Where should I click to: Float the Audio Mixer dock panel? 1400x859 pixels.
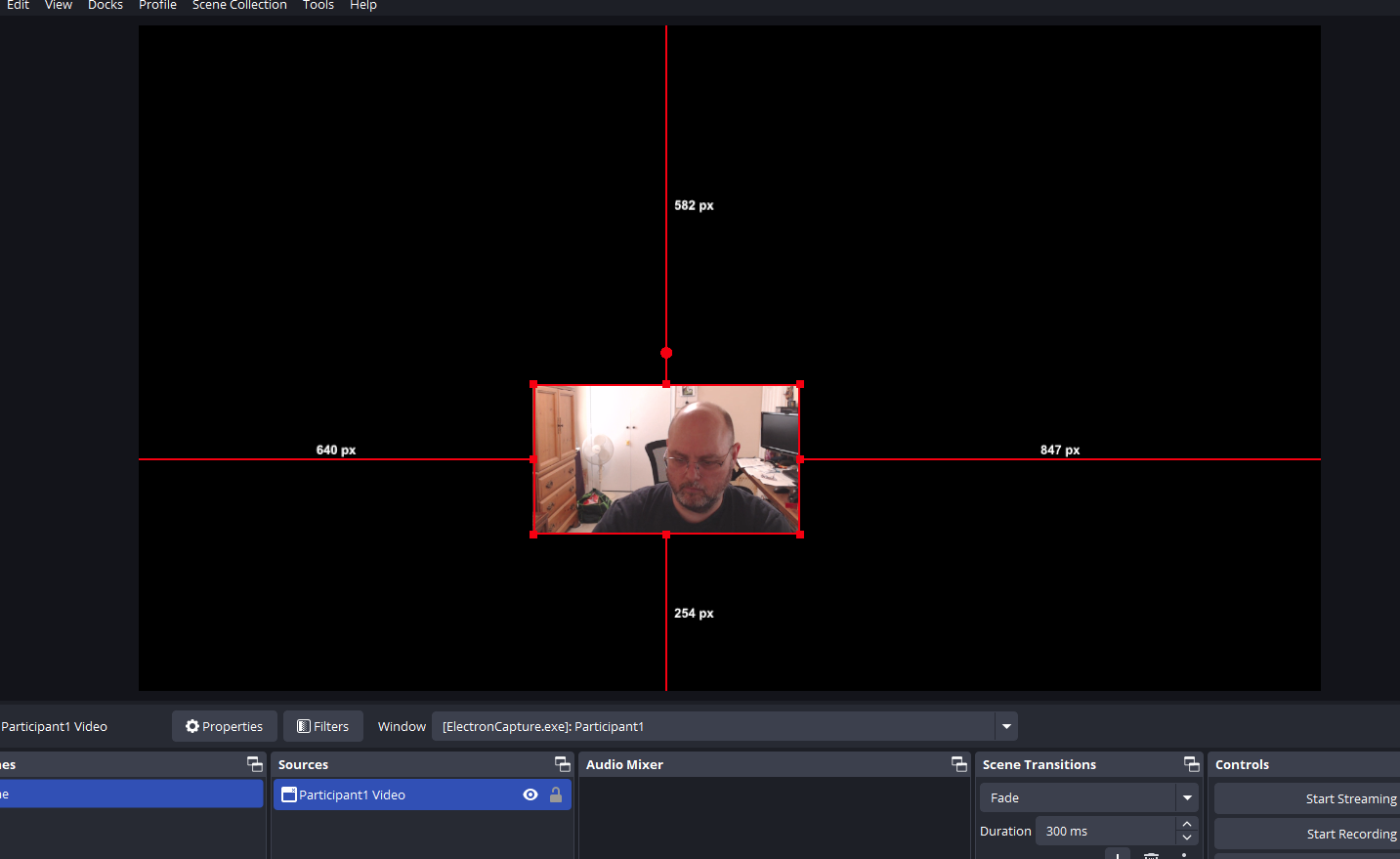point(959,764)
